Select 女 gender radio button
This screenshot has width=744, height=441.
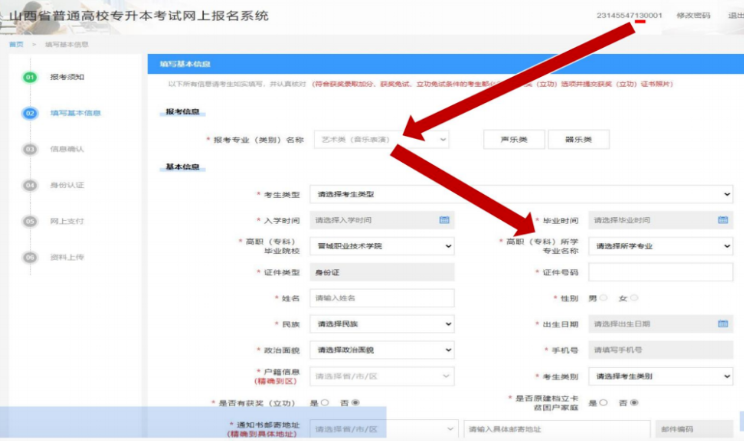(634, 298)
